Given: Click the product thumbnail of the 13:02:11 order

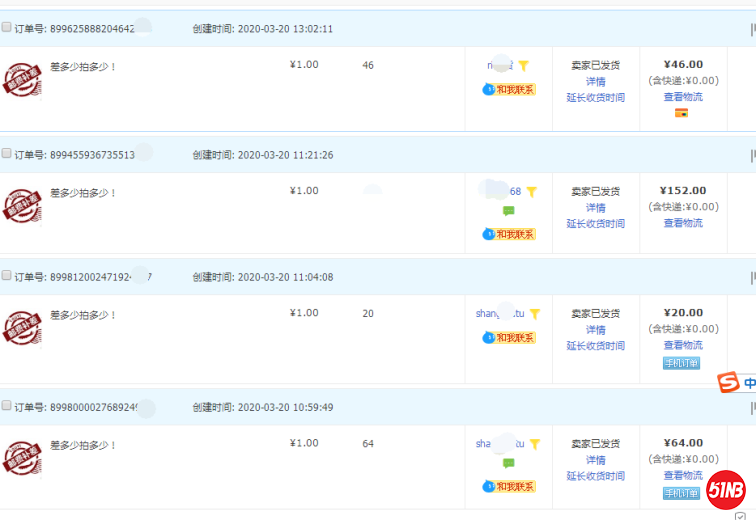Looking at the screenshot, I should (x=22, y=79).
